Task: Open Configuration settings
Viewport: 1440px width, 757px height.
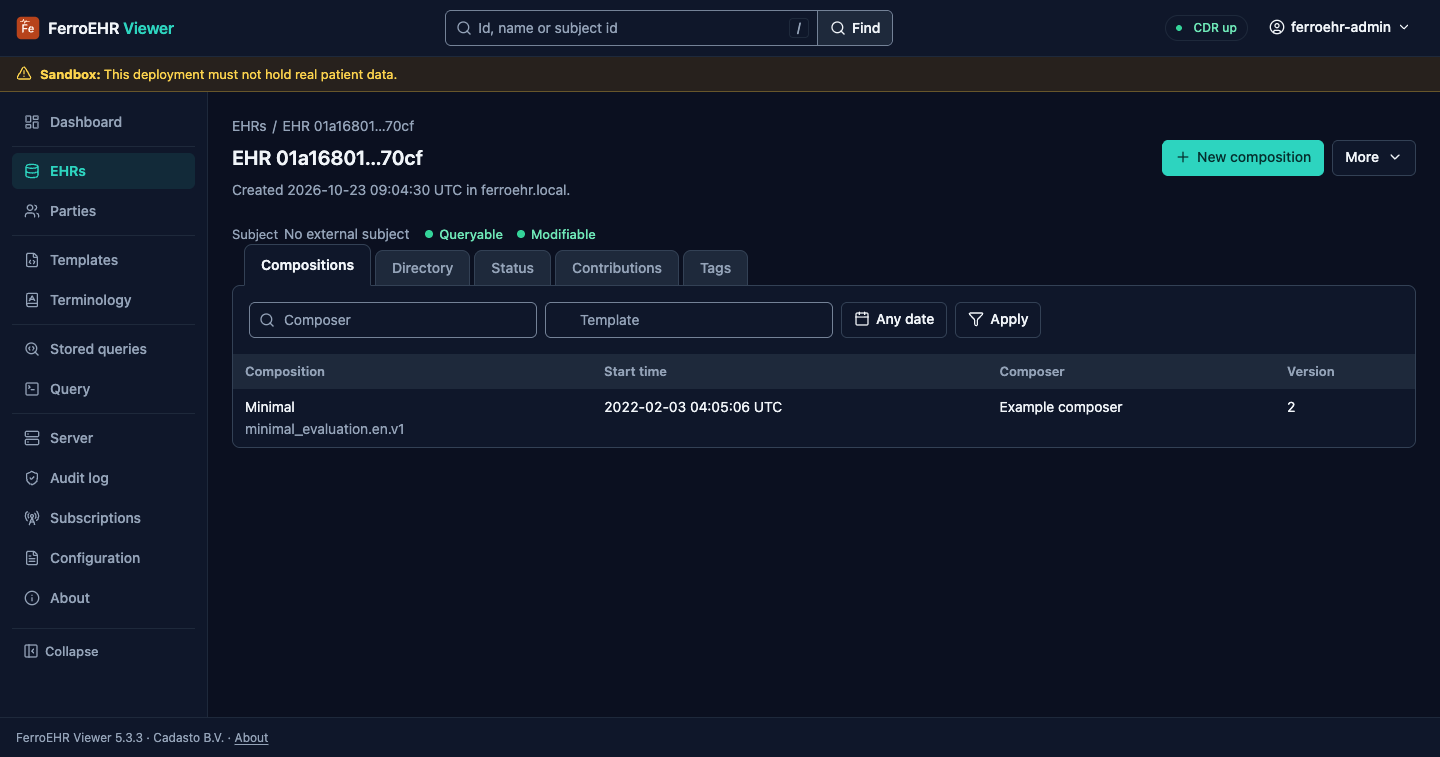Action: click(x=103, y=558)
